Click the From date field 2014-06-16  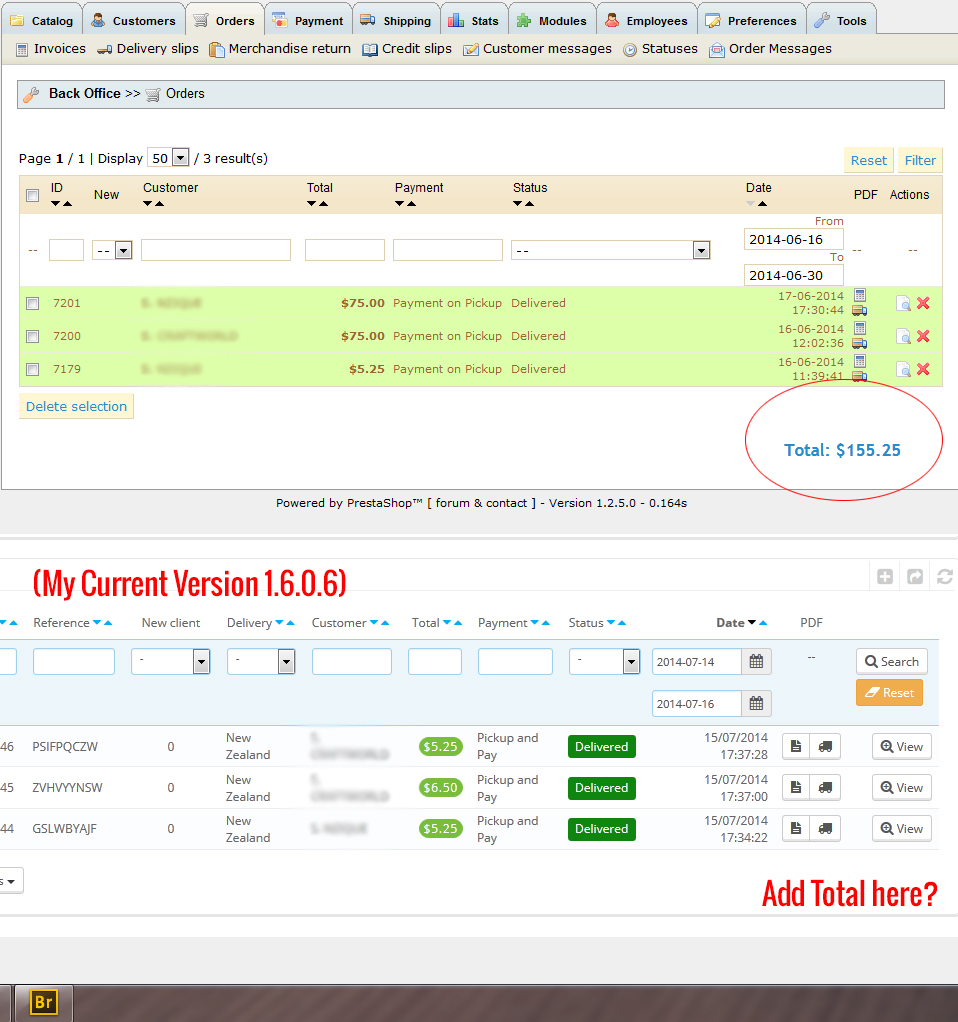(x=794, y=239)
